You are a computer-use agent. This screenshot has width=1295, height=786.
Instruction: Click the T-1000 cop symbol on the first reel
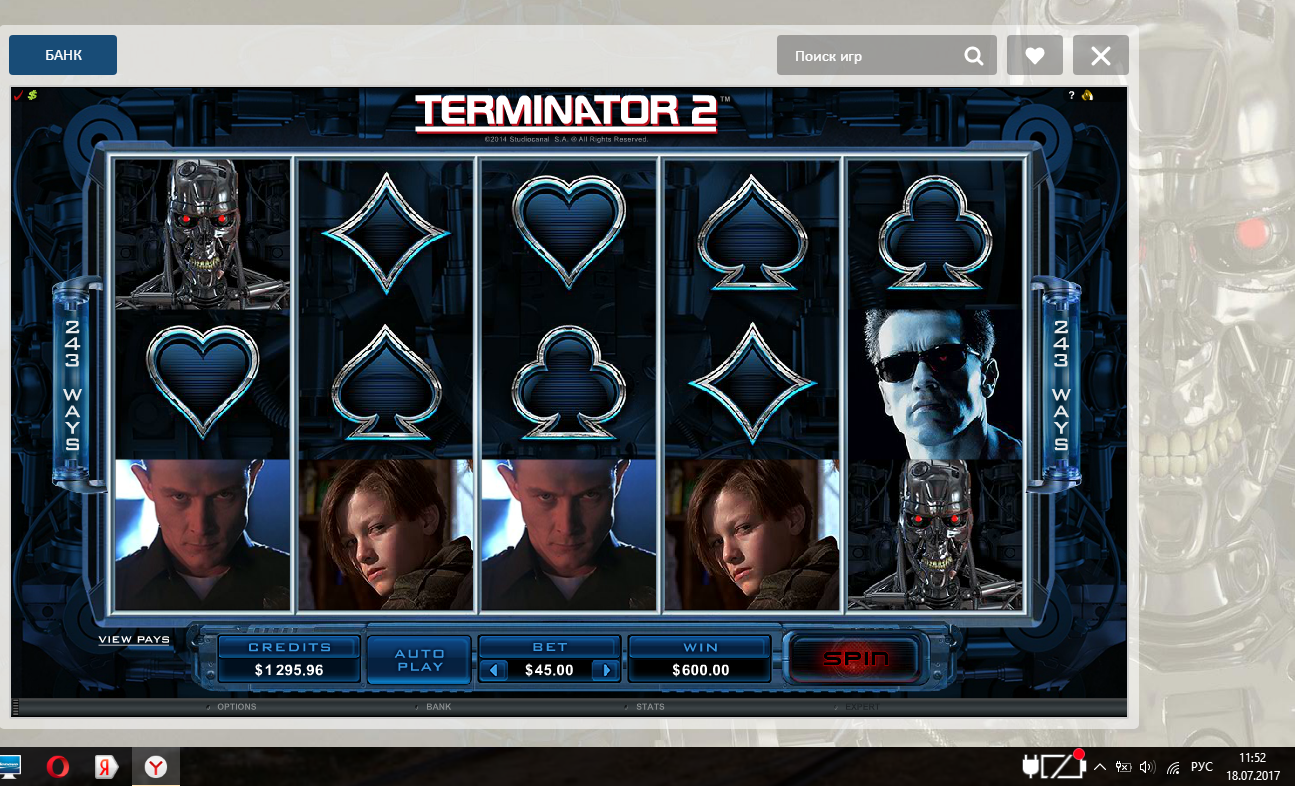tap(202, 534)
